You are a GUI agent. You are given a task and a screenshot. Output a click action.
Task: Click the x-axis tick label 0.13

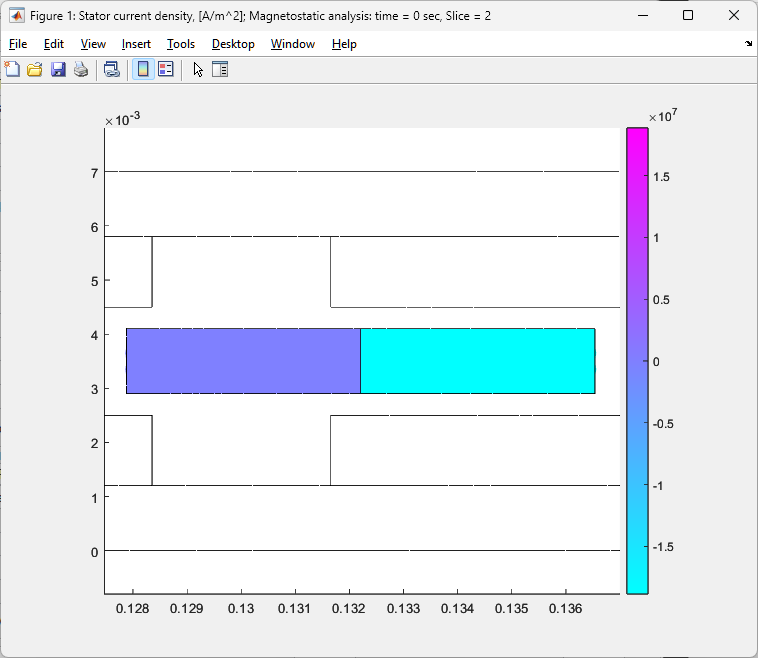coord(241,609)
